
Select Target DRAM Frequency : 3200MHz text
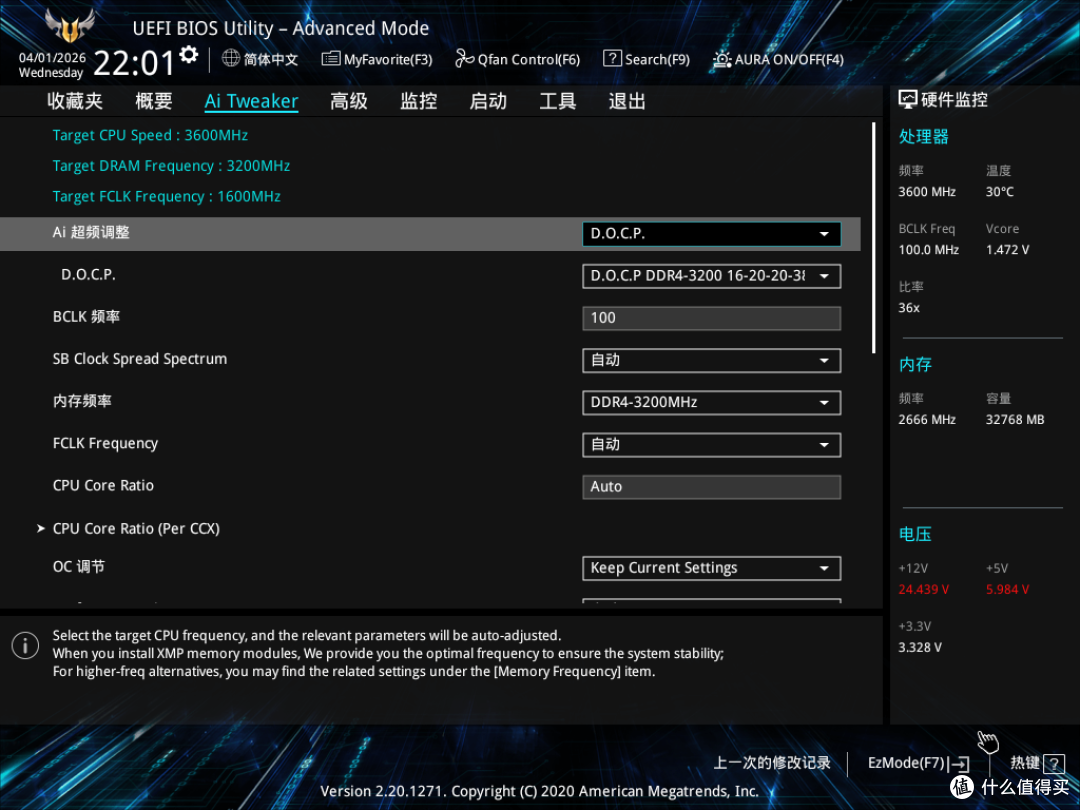click(x=172, y=166)
